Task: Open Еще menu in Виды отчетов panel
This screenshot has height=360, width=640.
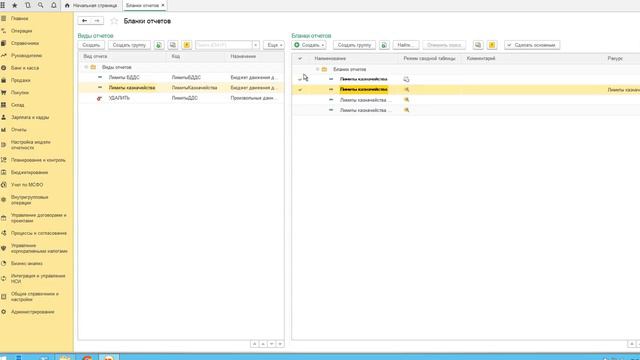Action: (273, 45)
